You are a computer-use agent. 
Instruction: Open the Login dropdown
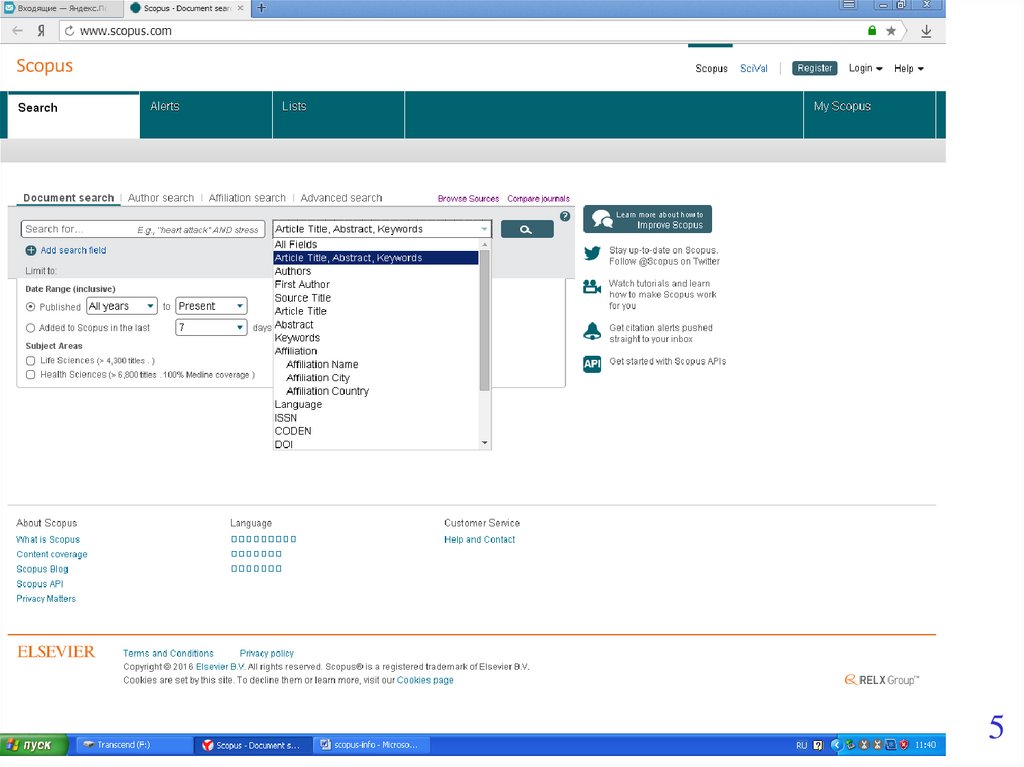click(865, 68)
